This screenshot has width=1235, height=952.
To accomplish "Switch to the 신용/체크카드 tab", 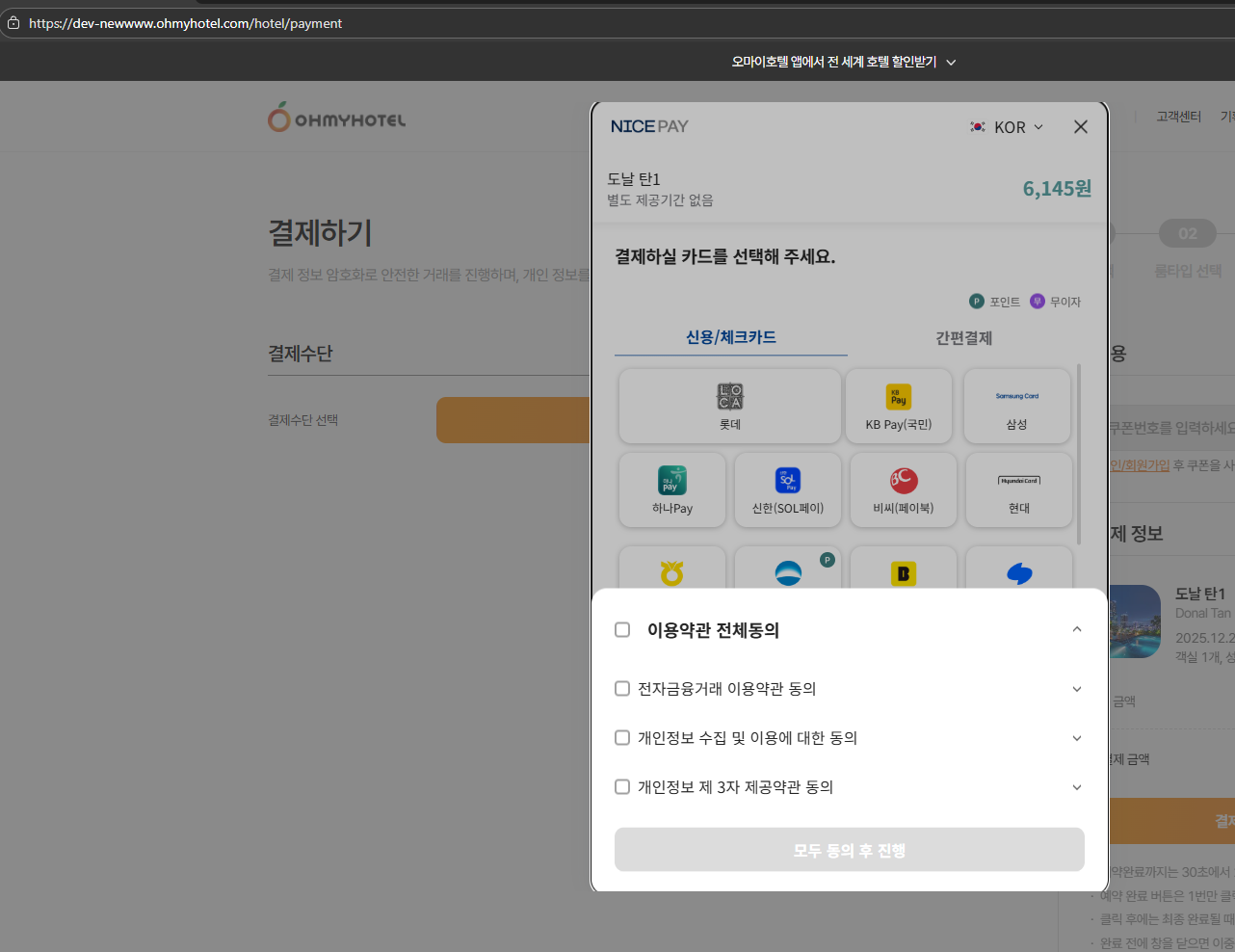I will pyautogui.click(x=731, y=337).
